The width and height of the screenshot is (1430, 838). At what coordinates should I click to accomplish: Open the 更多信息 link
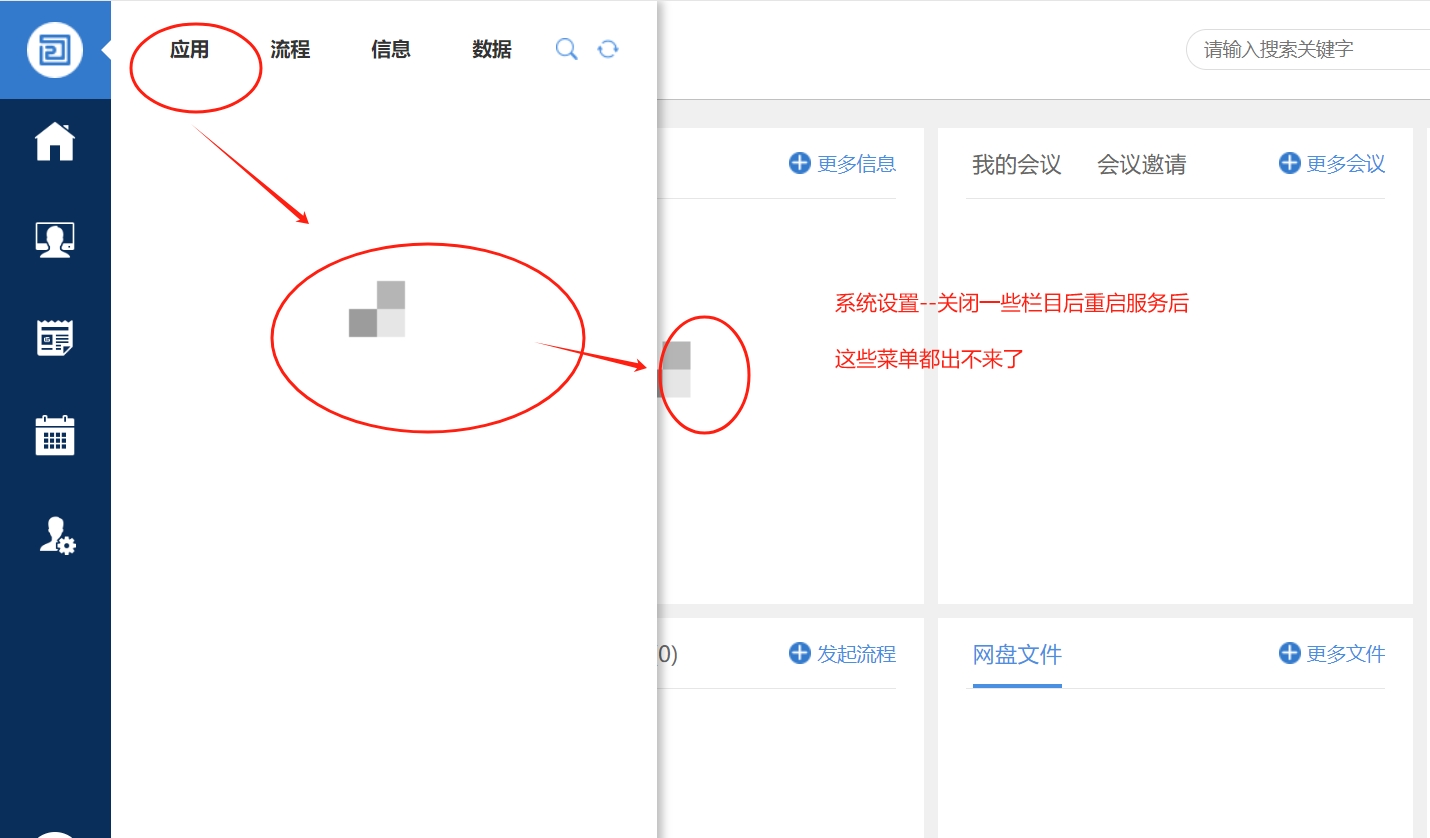point(856,164)
